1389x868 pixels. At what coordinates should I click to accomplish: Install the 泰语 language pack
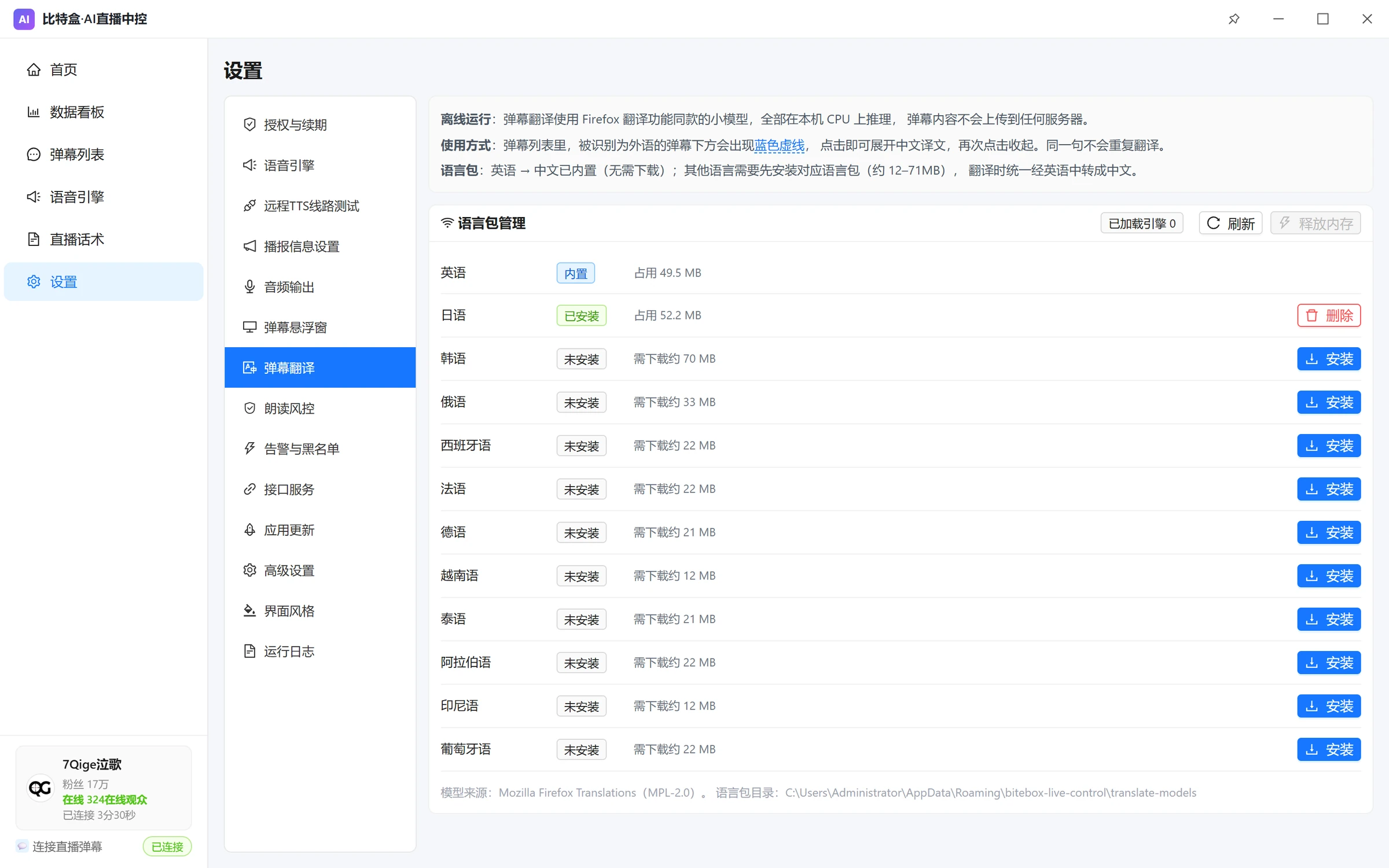tap(1329, 619)
